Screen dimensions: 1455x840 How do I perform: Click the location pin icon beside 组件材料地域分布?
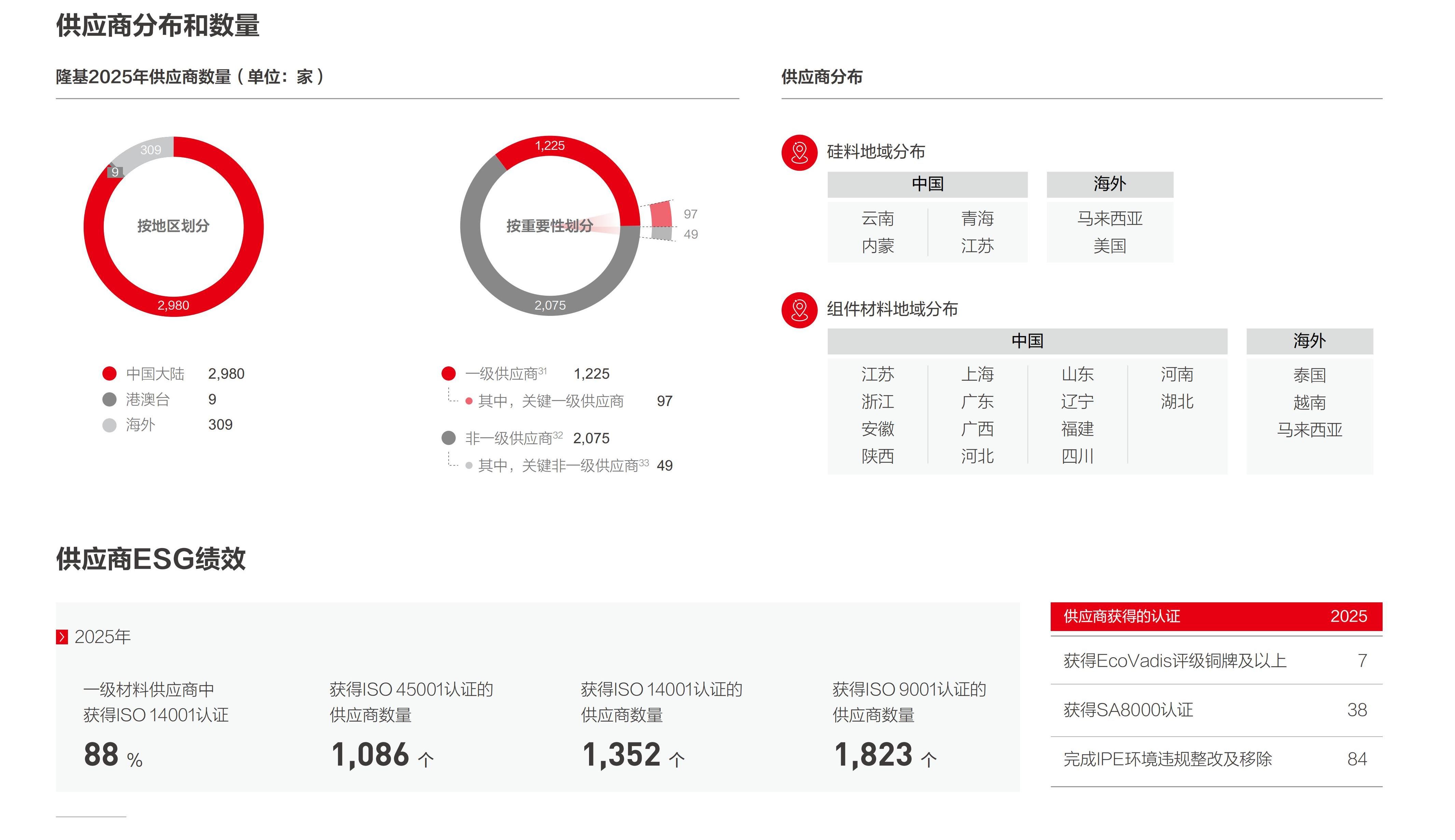click(799, 310)
